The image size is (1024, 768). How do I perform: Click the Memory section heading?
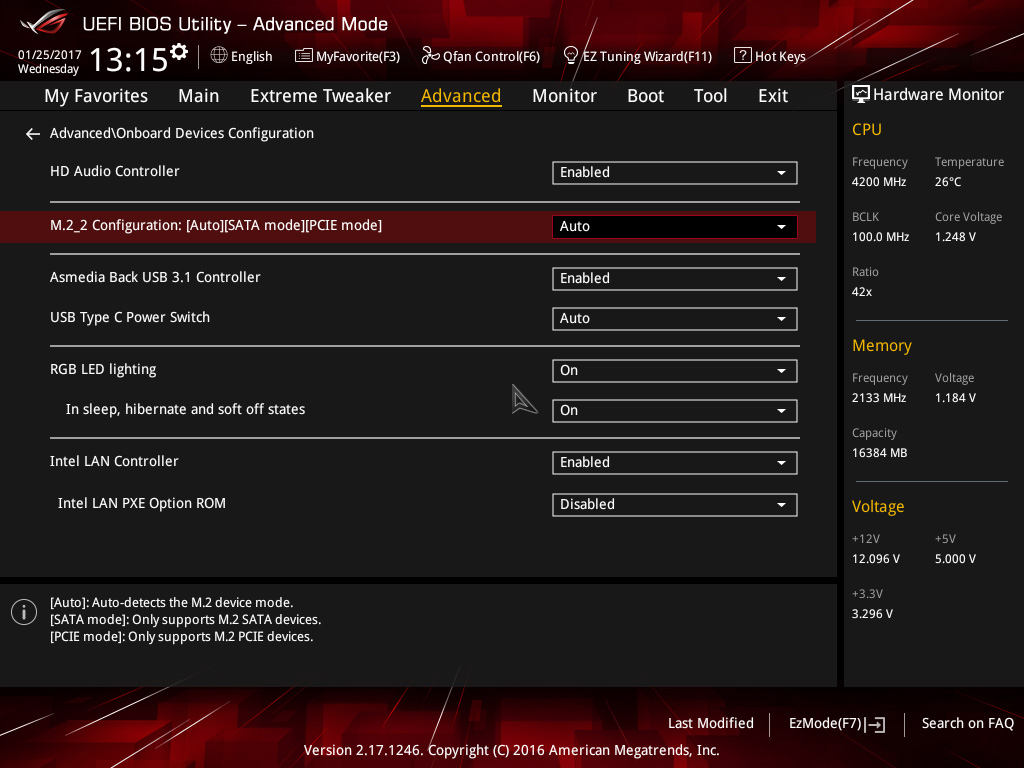(881, 346)
